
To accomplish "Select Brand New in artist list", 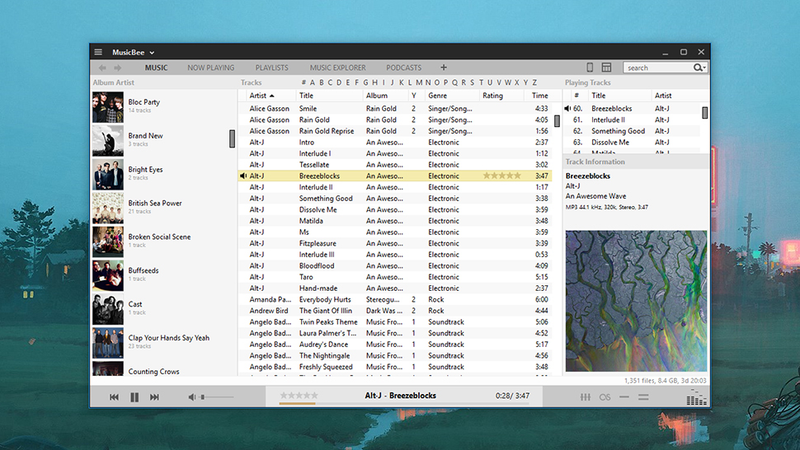I will click(x=162, y=140).
